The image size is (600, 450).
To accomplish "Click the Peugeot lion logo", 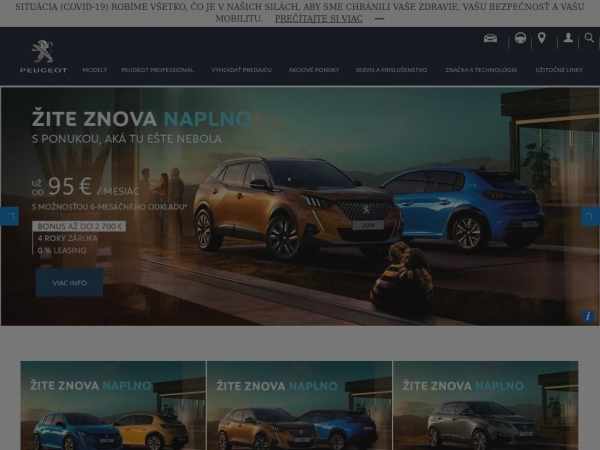I will (x=43, y=56).
